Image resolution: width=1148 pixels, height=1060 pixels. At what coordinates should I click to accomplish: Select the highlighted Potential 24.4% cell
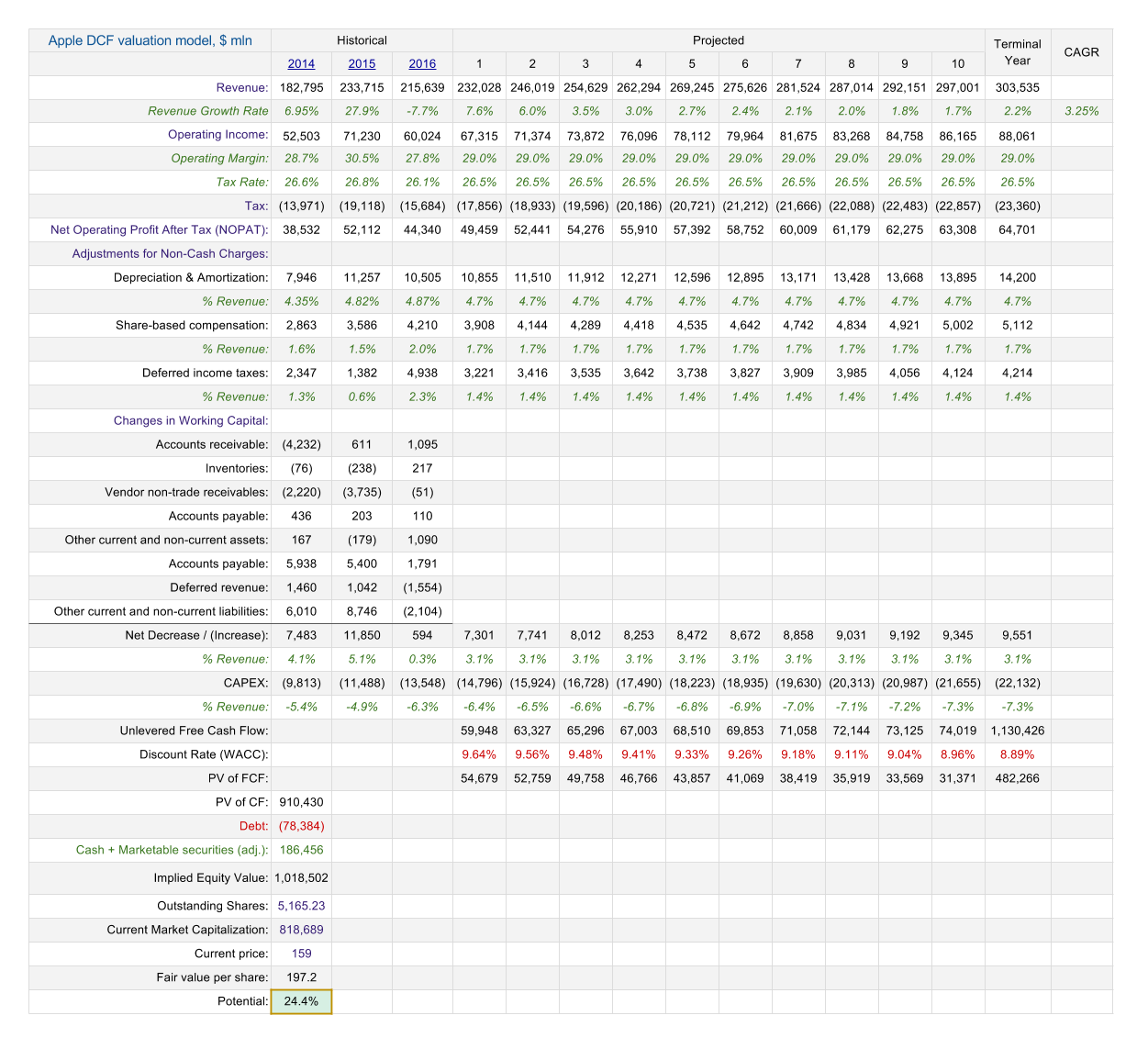[301, 1001]
